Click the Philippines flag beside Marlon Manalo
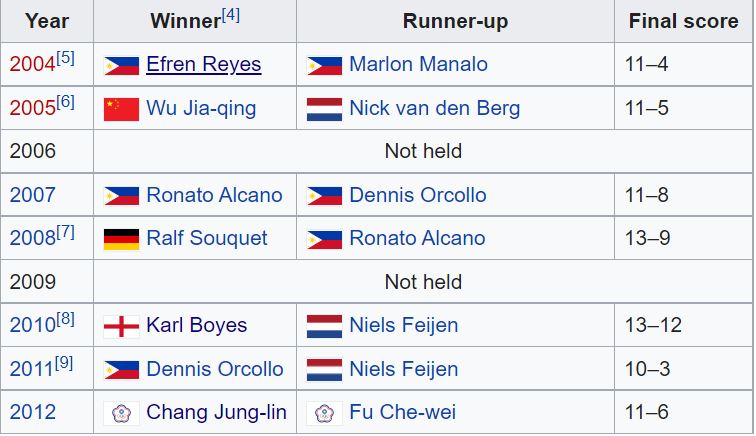The image size is (756, 436). (x=324, y=66)
